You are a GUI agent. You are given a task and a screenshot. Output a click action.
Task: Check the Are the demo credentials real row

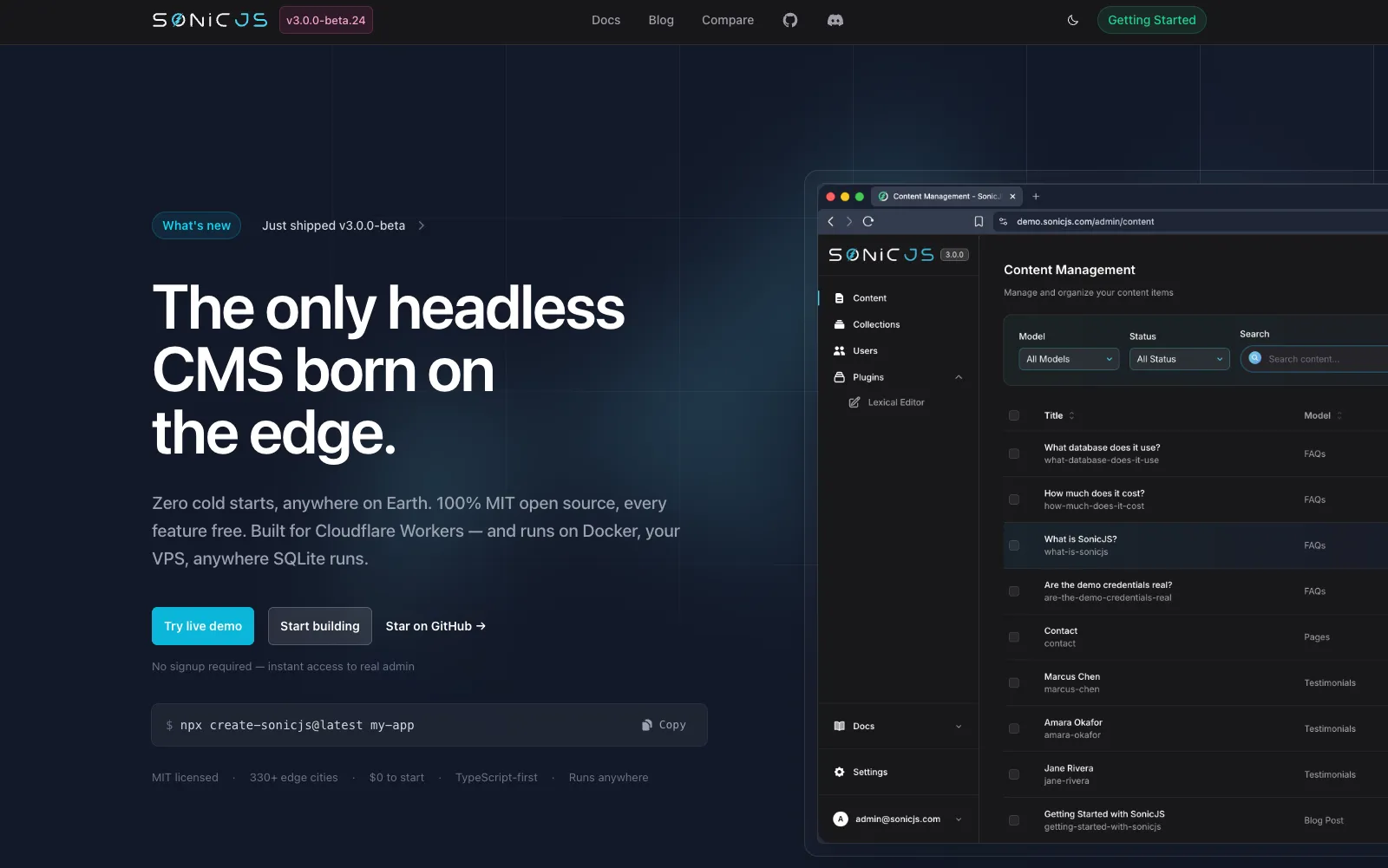[1014, 591]
